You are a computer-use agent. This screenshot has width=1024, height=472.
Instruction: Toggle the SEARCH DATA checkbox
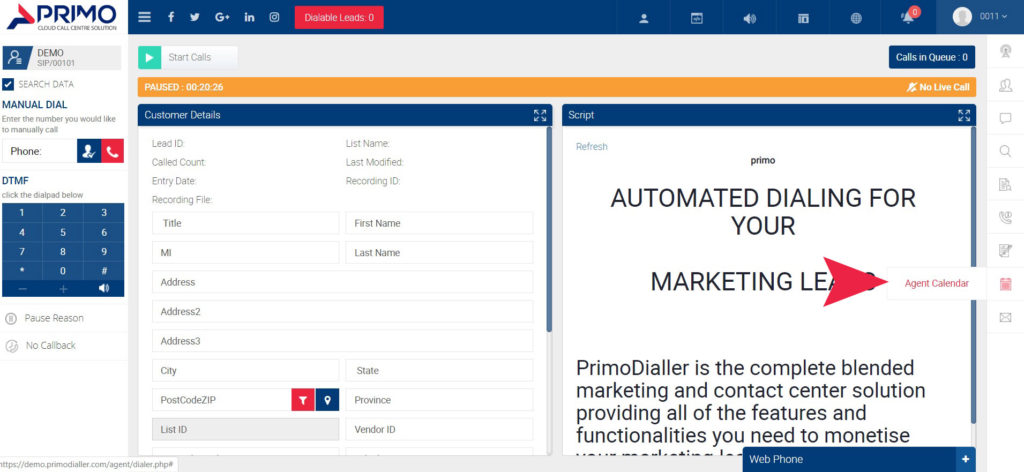click(8, 84)
